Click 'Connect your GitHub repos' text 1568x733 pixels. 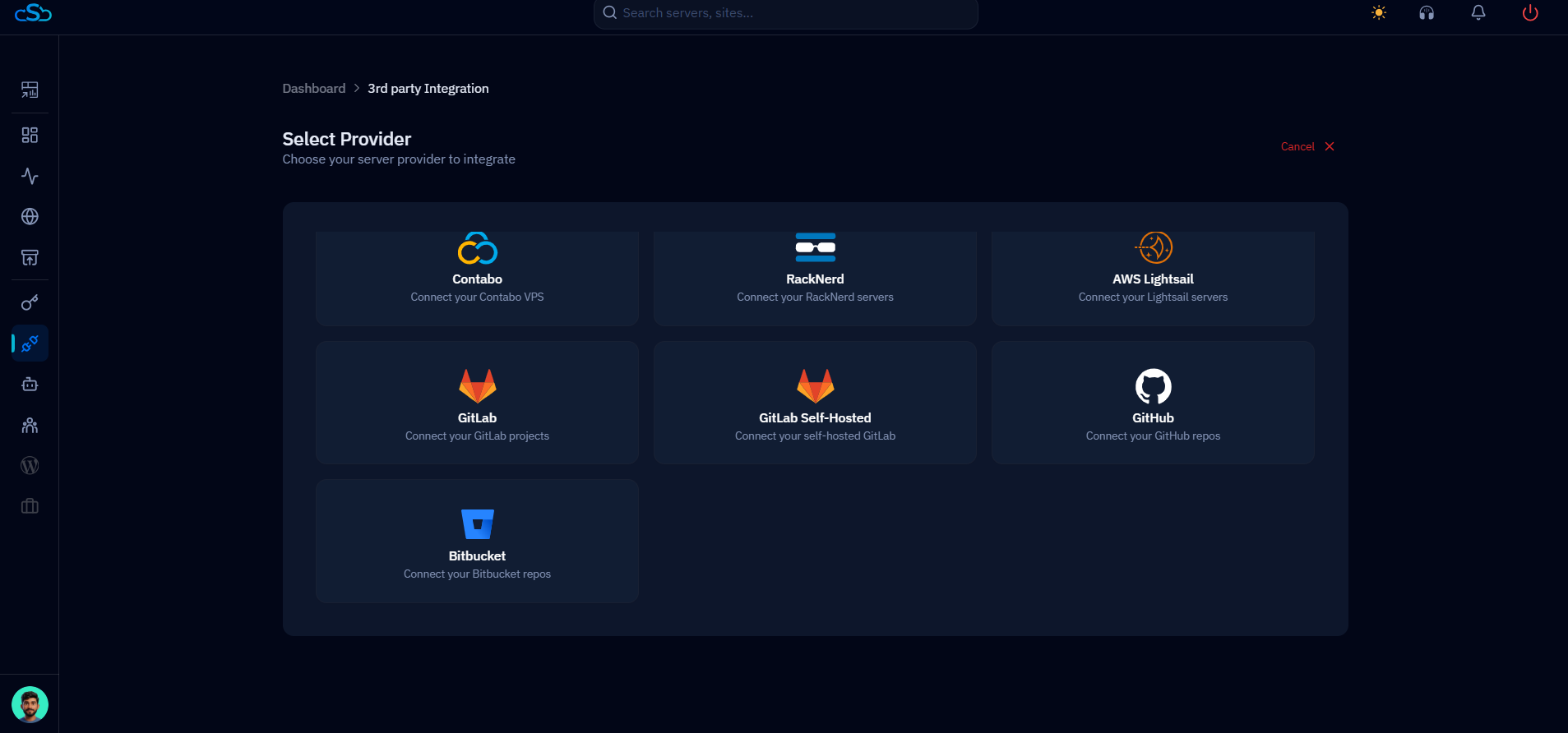[x=1153, y=436]
